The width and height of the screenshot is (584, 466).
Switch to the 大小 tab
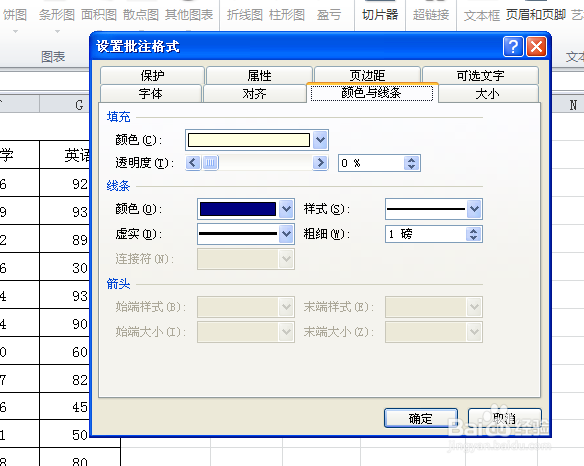pyautogui.click(x=488, y=93)
